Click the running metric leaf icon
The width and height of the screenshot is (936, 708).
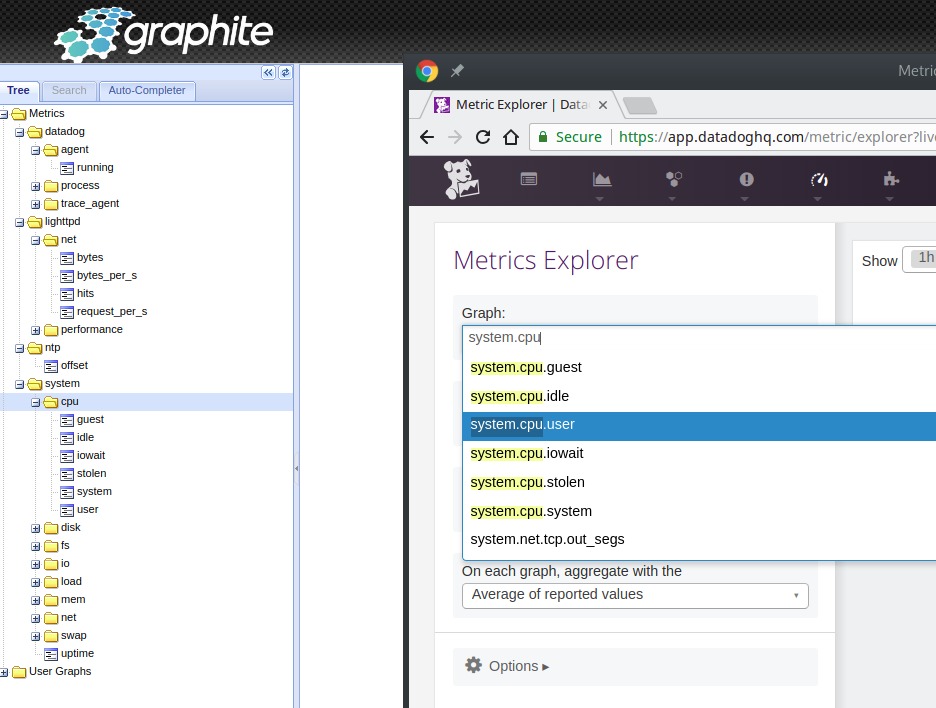[67, 168]
